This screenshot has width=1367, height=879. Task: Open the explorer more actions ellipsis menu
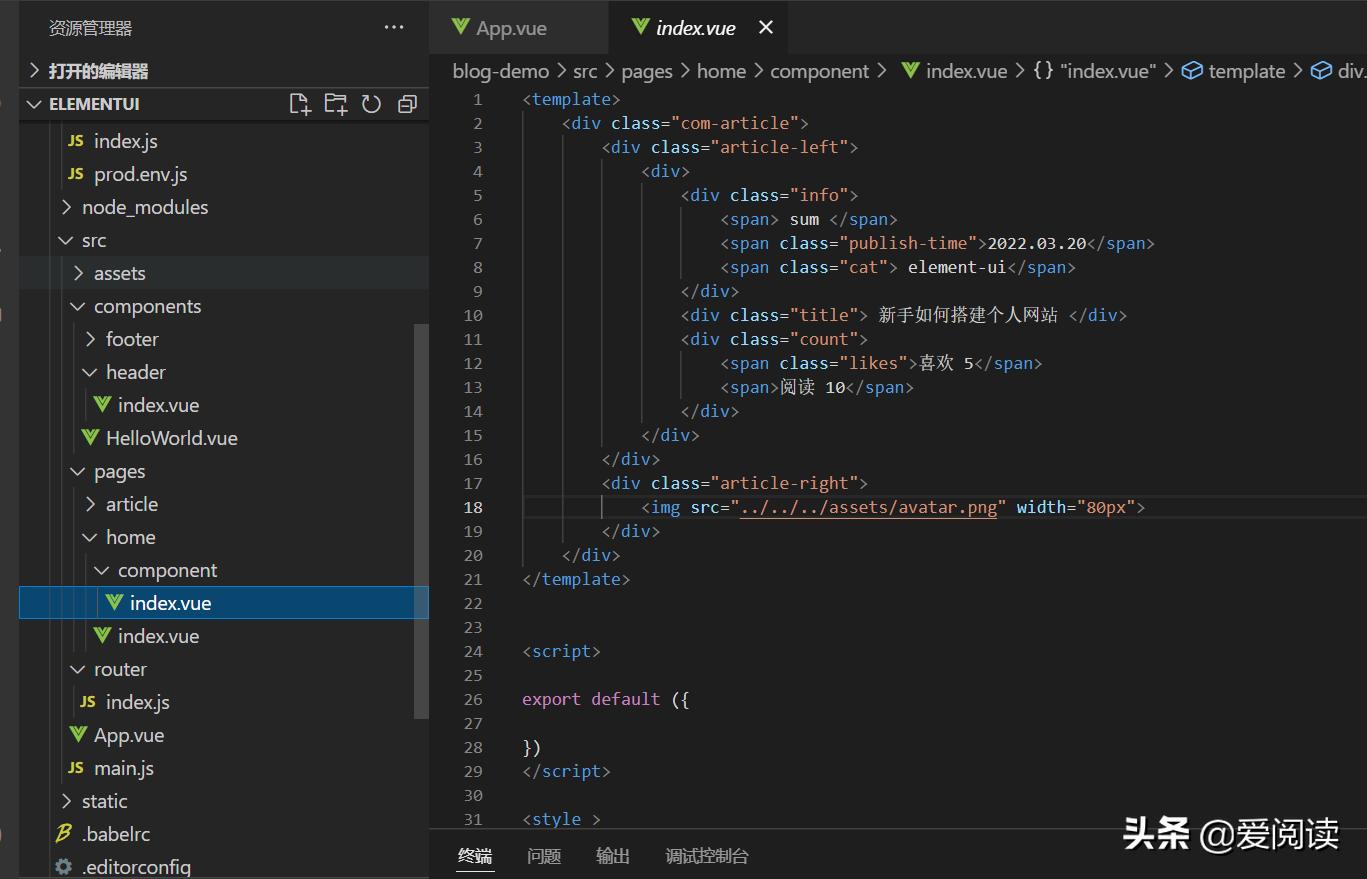tap(394, 28)
